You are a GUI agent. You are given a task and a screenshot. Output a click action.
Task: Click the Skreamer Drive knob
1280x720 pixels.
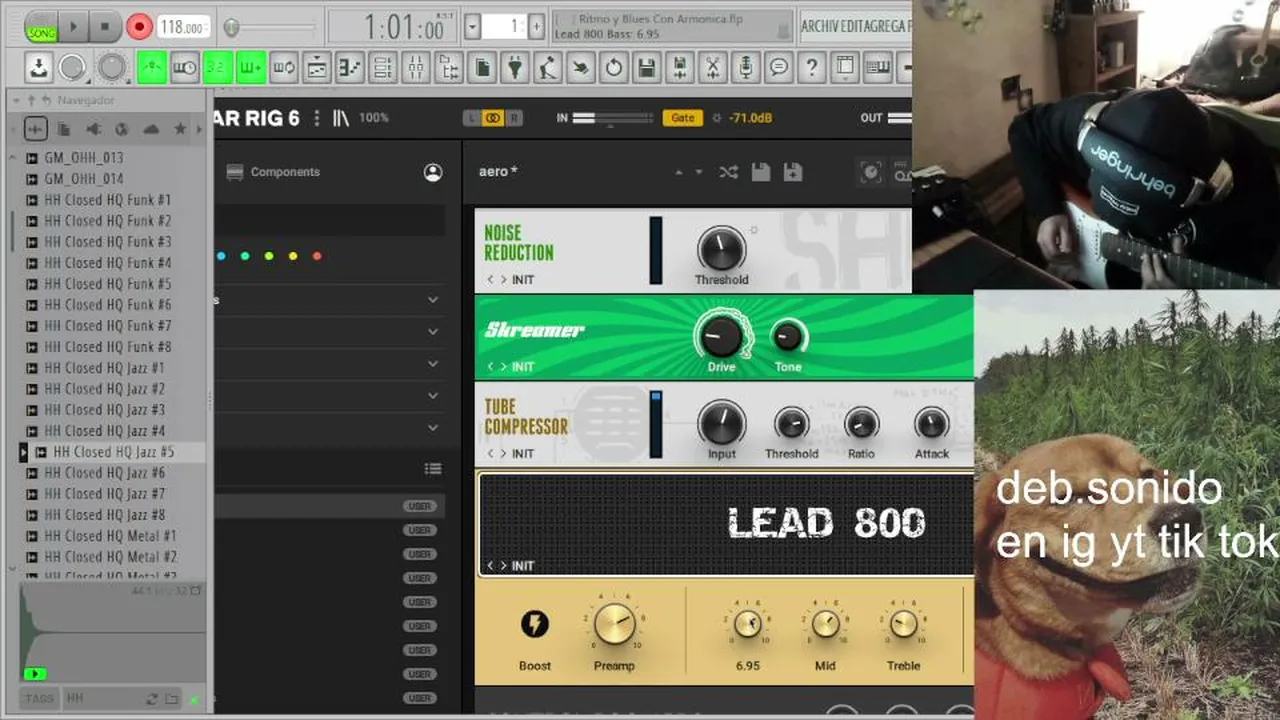tap(721, 336)
